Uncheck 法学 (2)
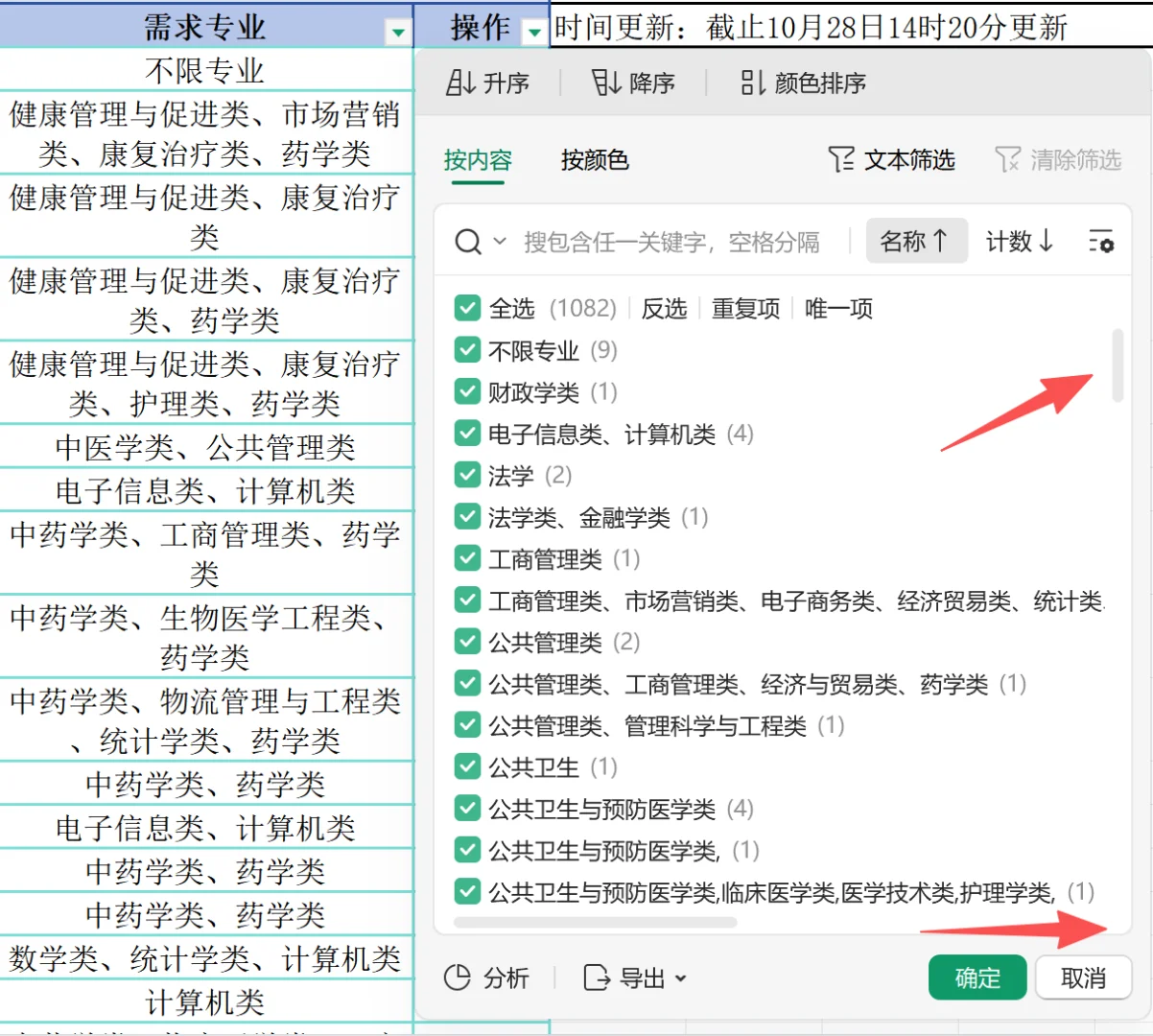Viewport: 1153px width, 1036px height. [467, 475]
